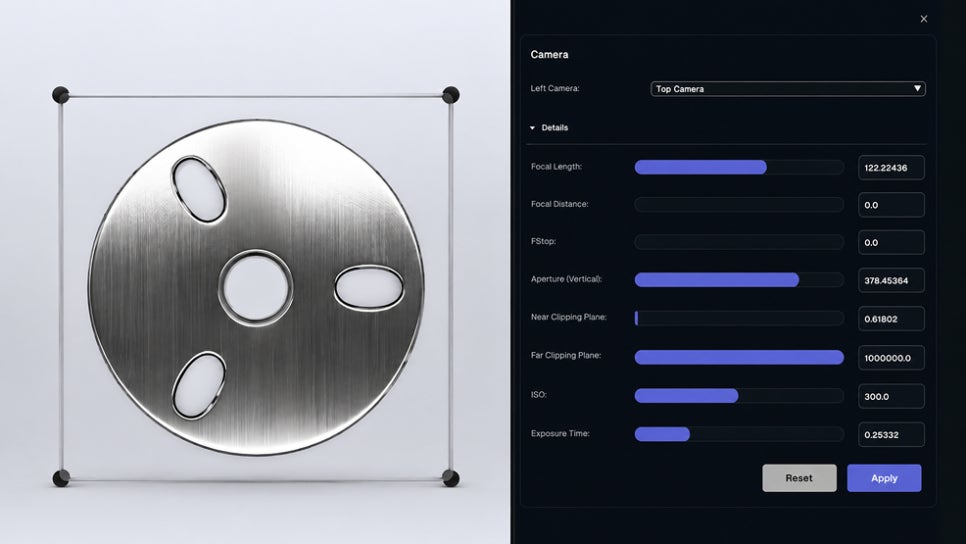Open the Left Camera dropdown
The width and height of the screenshot is (966, 544).
click(788, 89)
